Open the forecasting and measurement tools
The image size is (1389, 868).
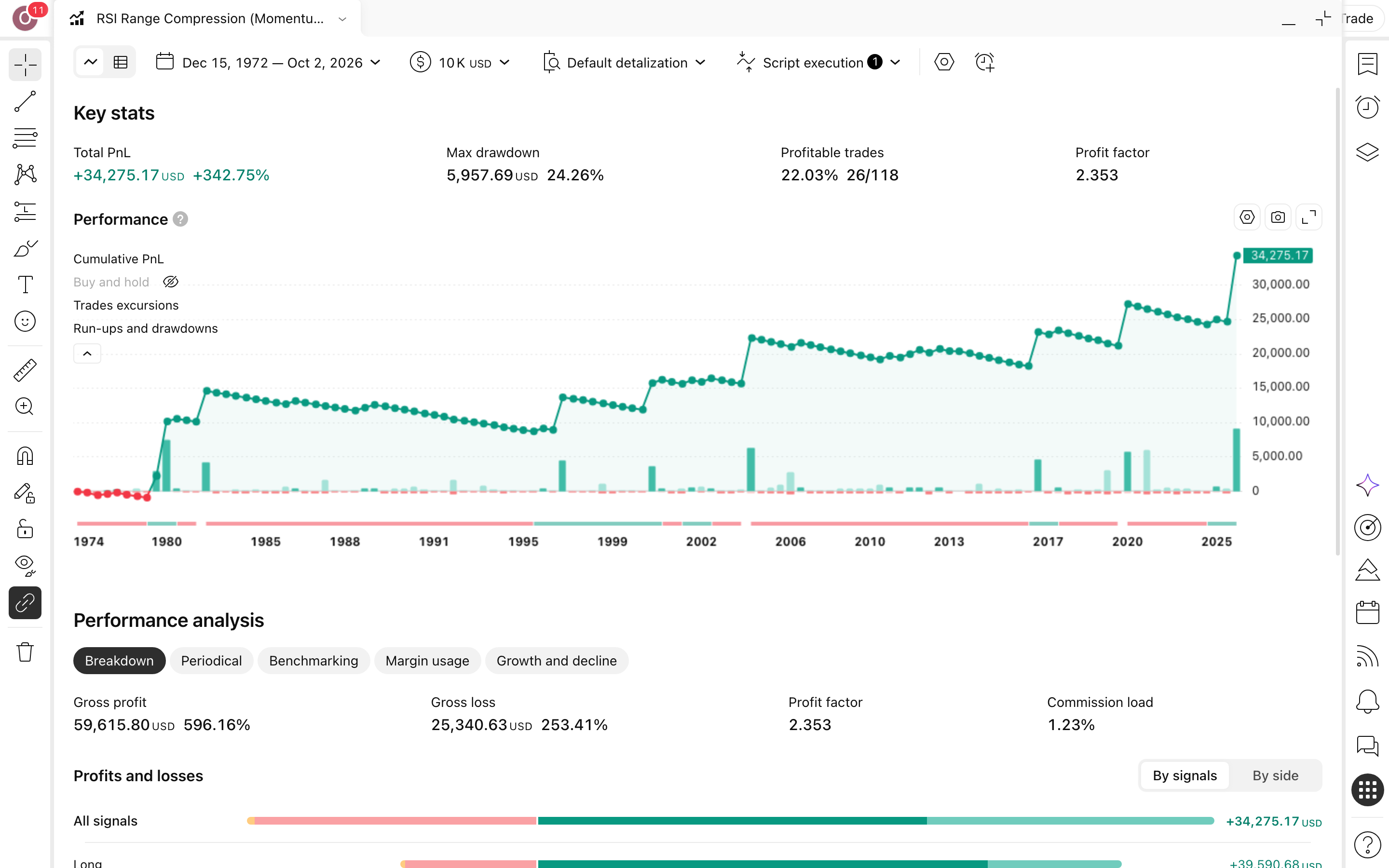pos(25,211)
